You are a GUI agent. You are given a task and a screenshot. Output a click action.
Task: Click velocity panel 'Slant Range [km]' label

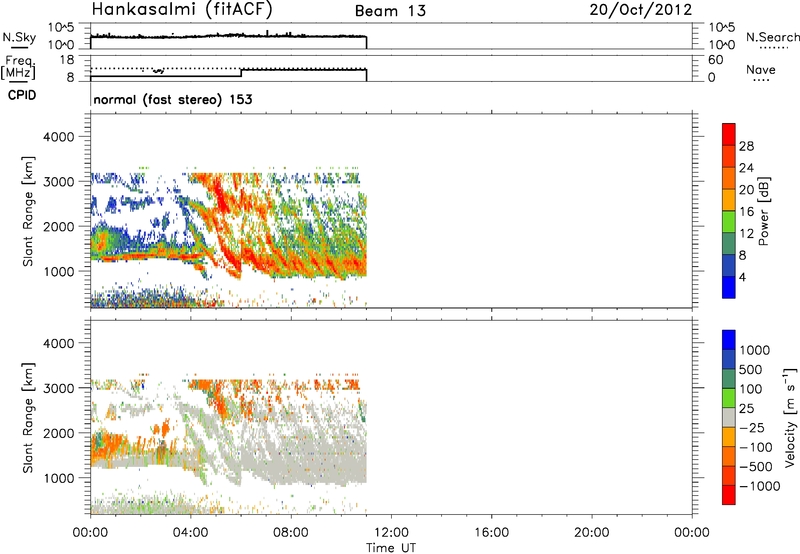[28, 417]
